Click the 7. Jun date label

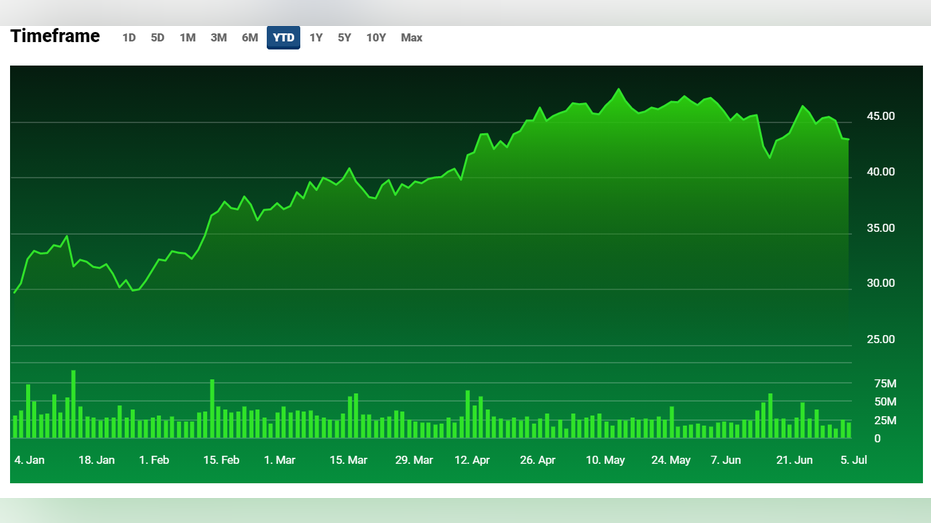click(x=726, y=460)
